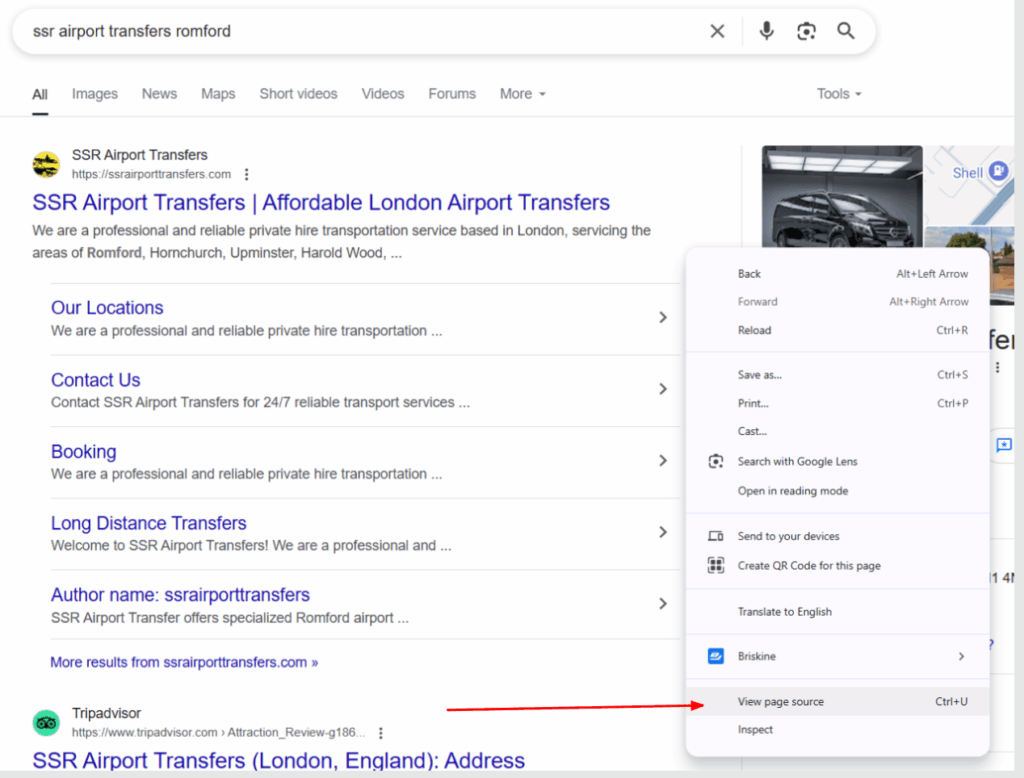1024x778 pixels.
Task: Open the Tools dropdown
Action: coord(838,94)
